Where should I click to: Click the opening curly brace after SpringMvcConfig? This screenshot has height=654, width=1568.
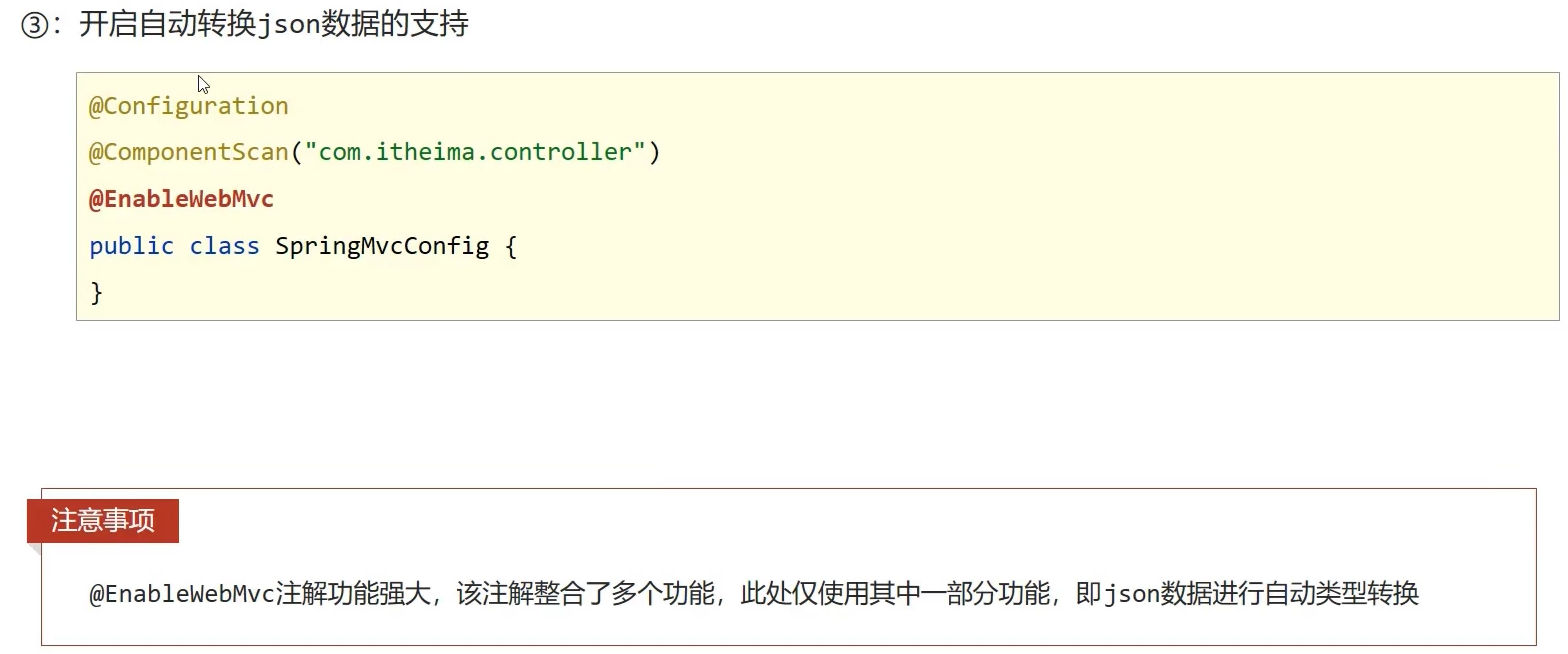[x=511, y=246]
